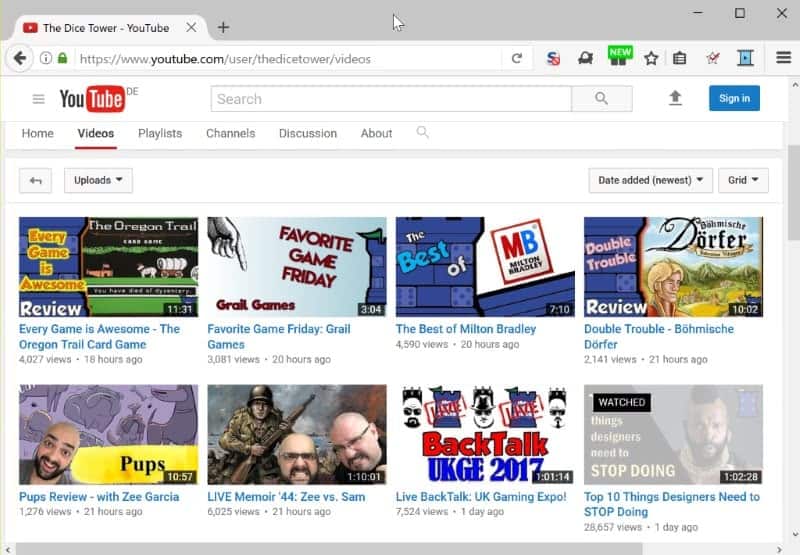
Task: Click the URL address bar
Action: click(288, 59)
